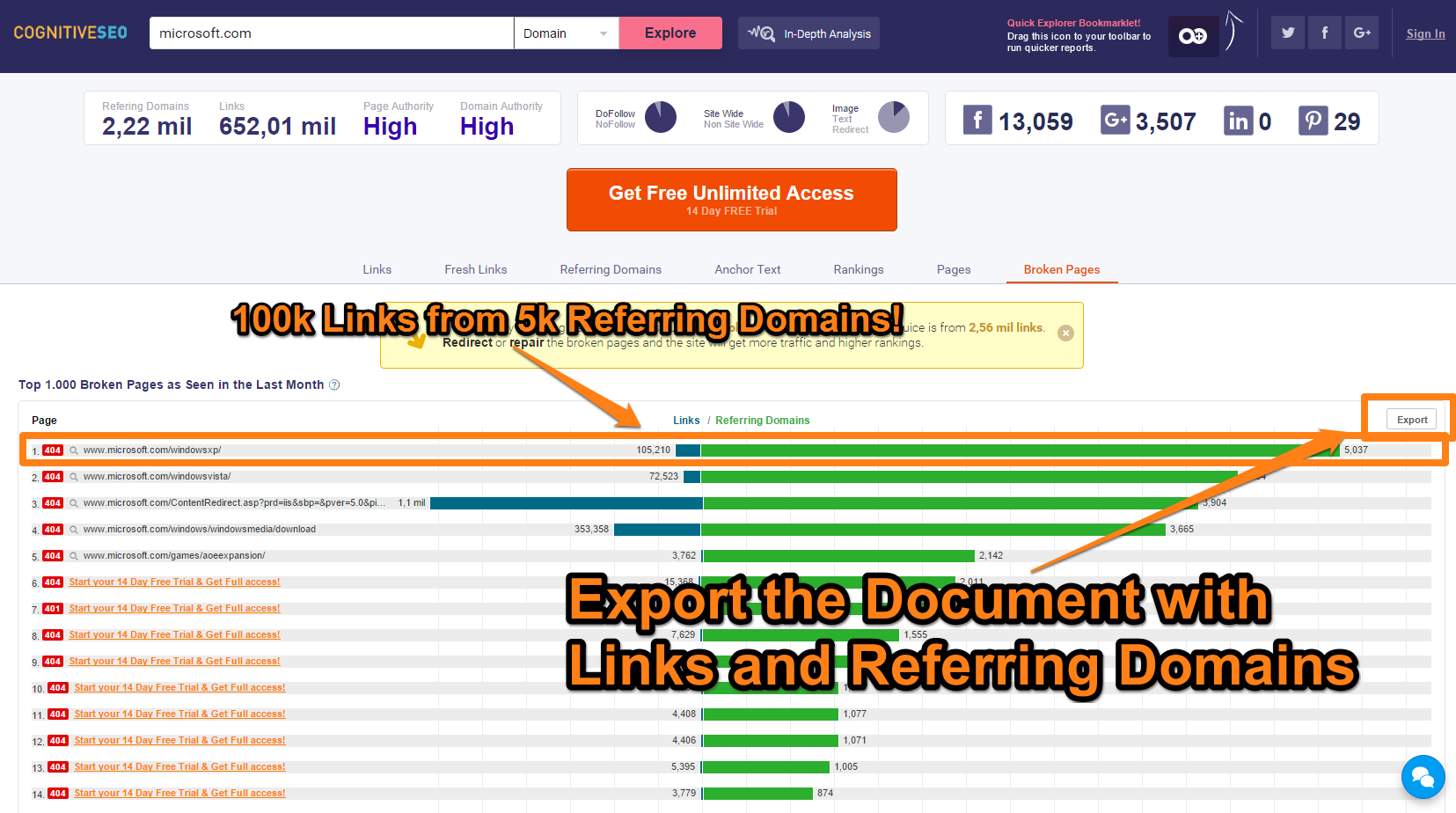Viewport: 1456px width, 813px height.
Task: Click inside the microsoft.com search field
Action: tap(330, 33)
